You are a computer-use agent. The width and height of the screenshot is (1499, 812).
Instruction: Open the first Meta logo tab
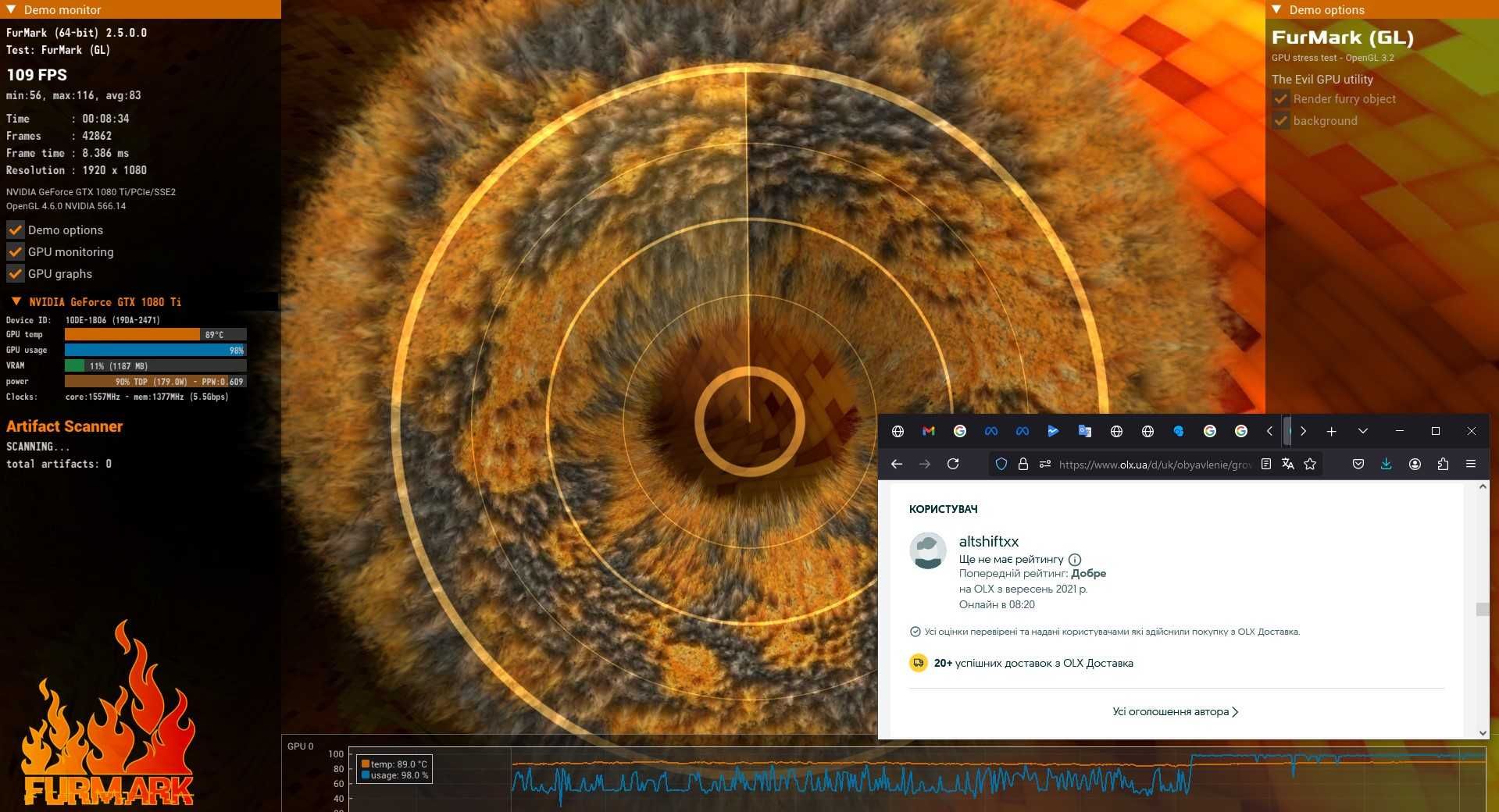(x=990, y=431)
